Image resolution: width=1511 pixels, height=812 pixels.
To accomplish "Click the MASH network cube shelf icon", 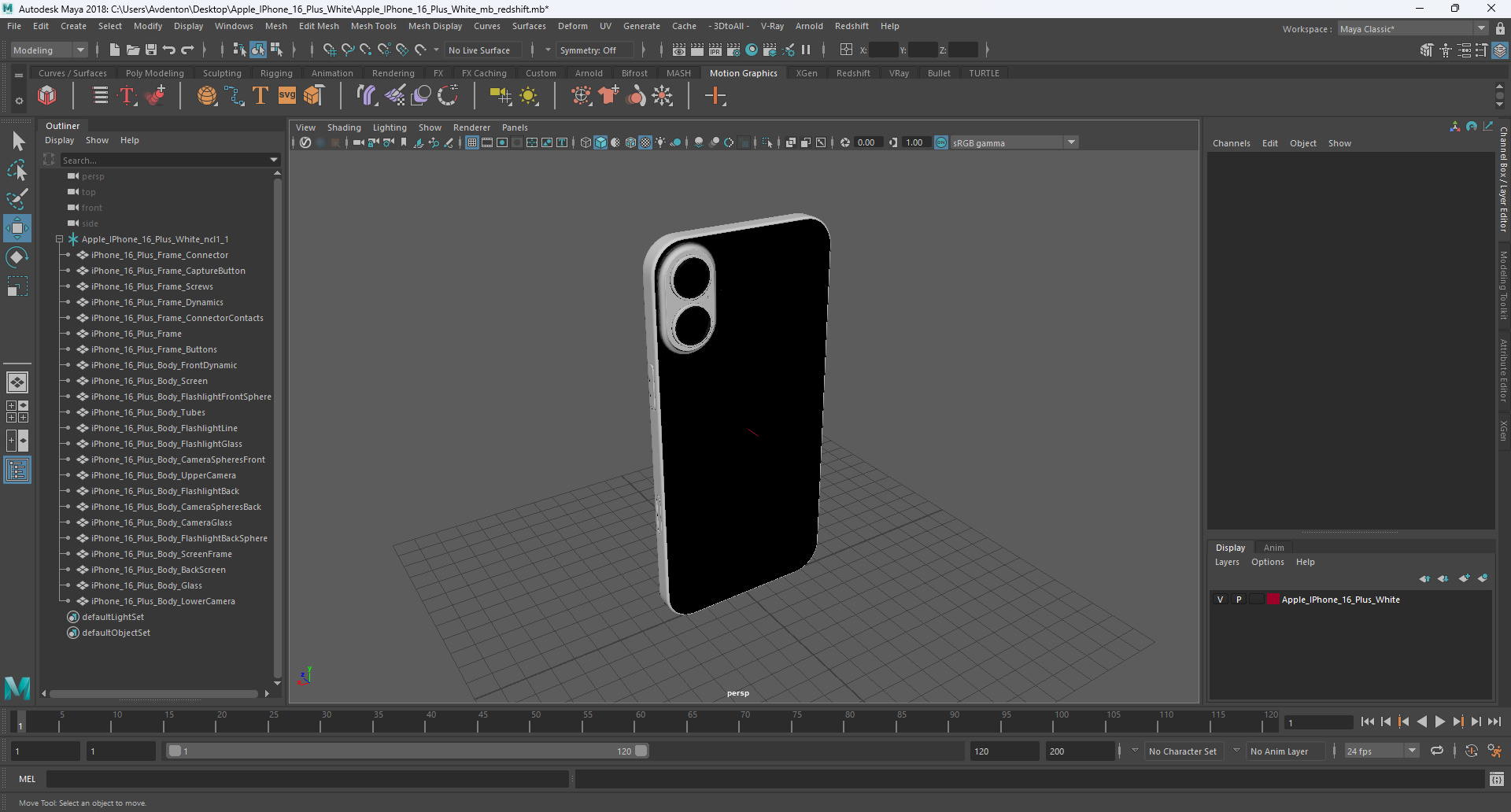I will 47,96.
